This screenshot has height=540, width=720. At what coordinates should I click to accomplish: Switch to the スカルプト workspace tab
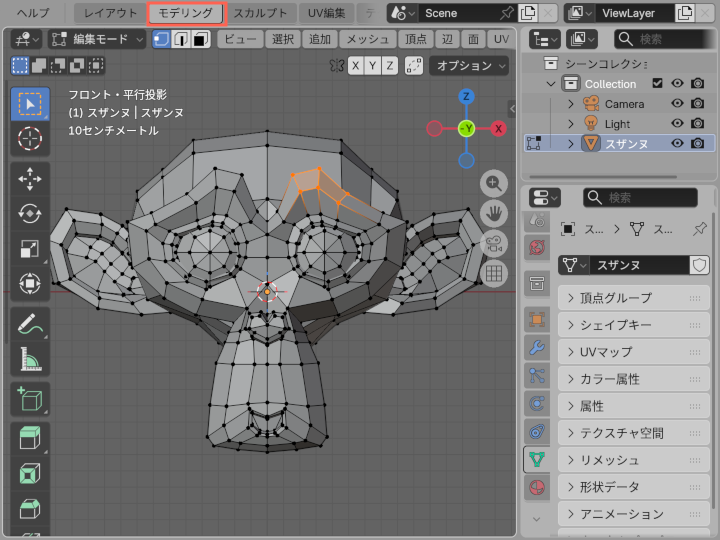(260, 13)
